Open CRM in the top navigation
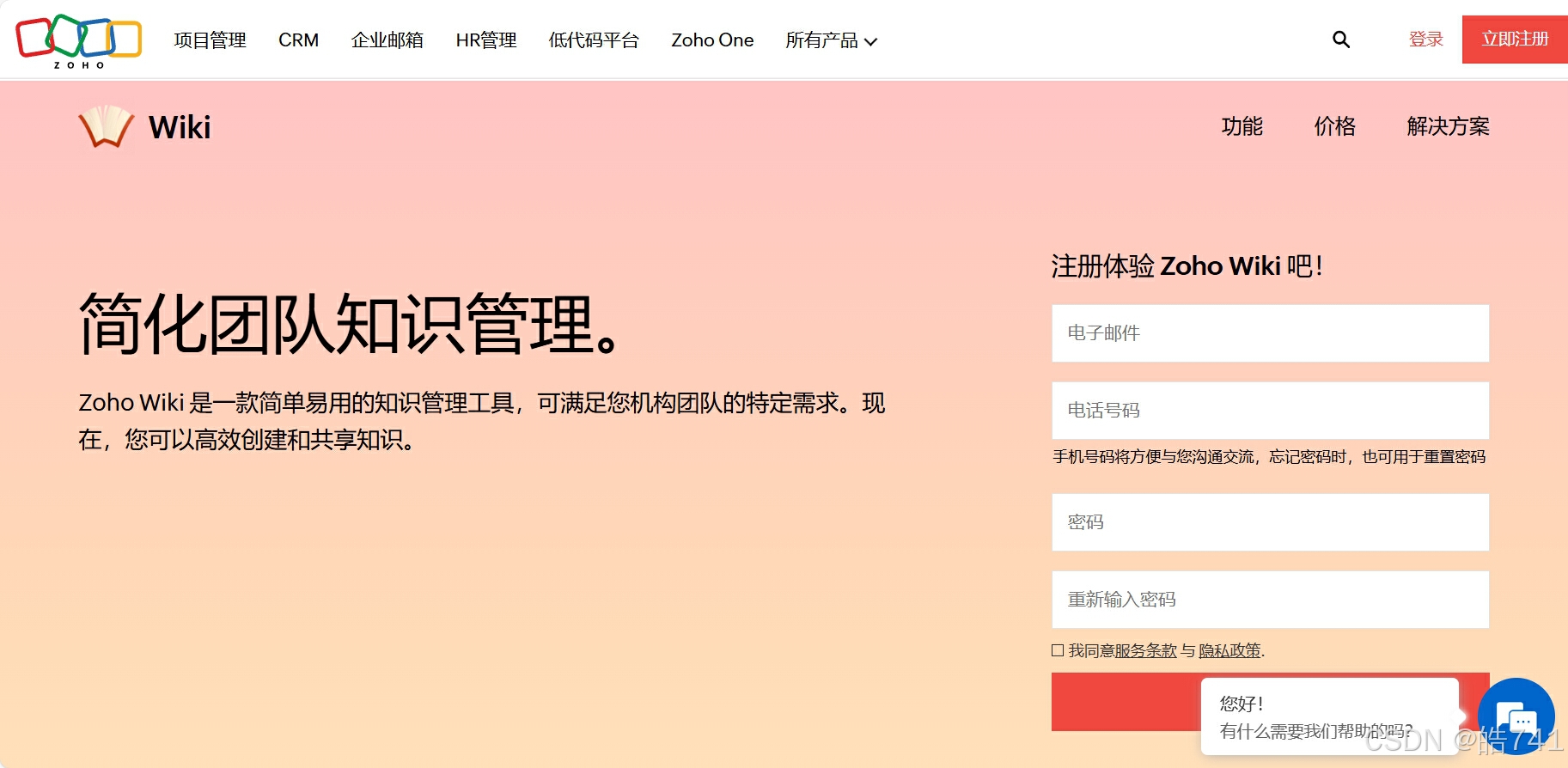 [298, 40]
